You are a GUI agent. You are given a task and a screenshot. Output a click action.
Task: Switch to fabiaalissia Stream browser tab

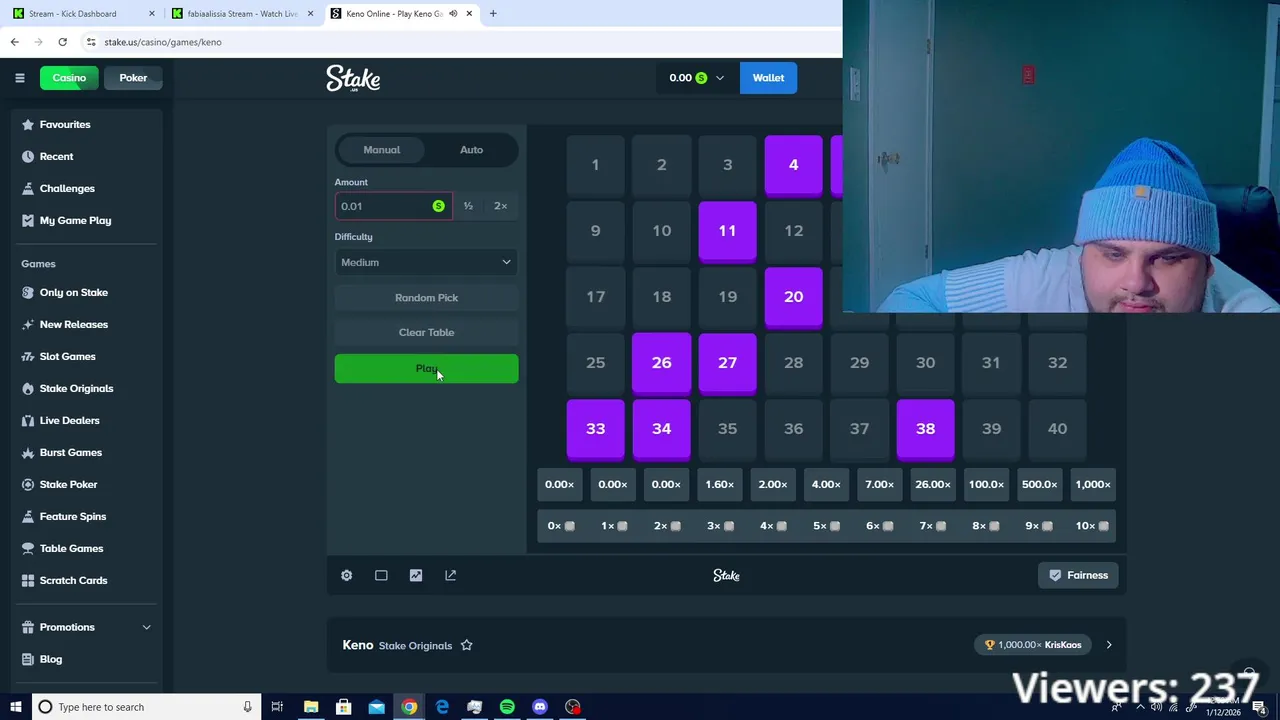[242, 14]
